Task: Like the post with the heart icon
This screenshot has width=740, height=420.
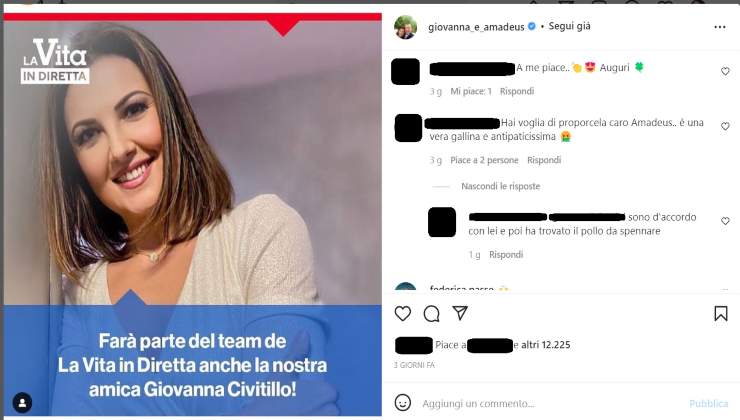Action: 403,314
